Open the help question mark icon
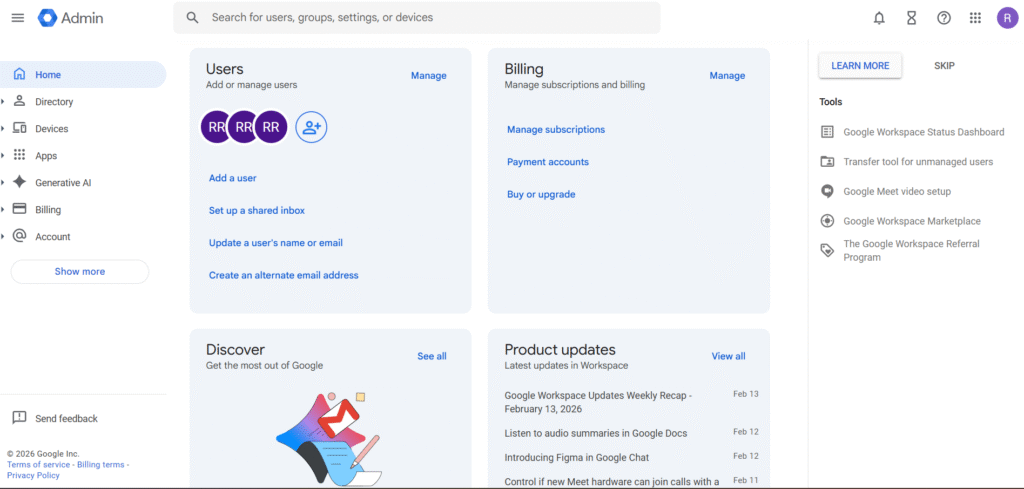Screen dimensions: 1024x489 [x=944, y=18]
